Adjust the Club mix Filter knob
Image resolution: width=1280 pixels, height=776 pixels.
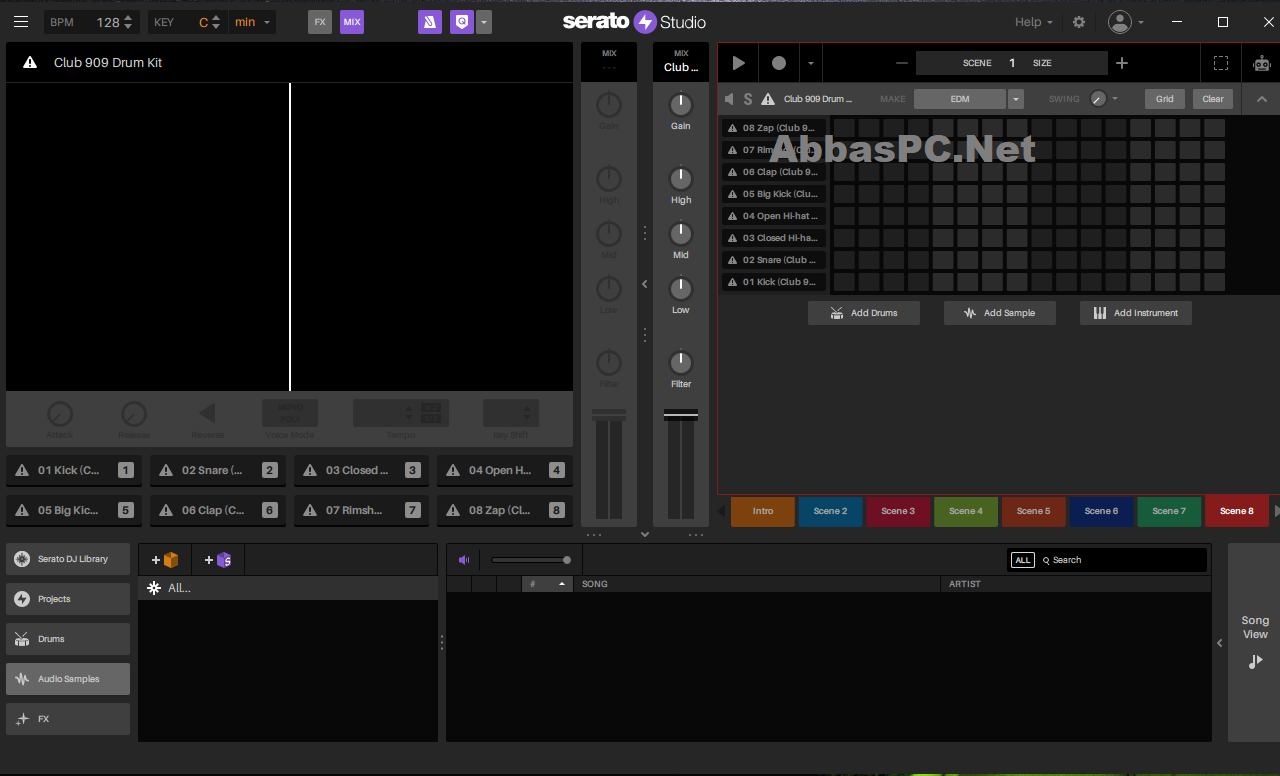point(681,362)
